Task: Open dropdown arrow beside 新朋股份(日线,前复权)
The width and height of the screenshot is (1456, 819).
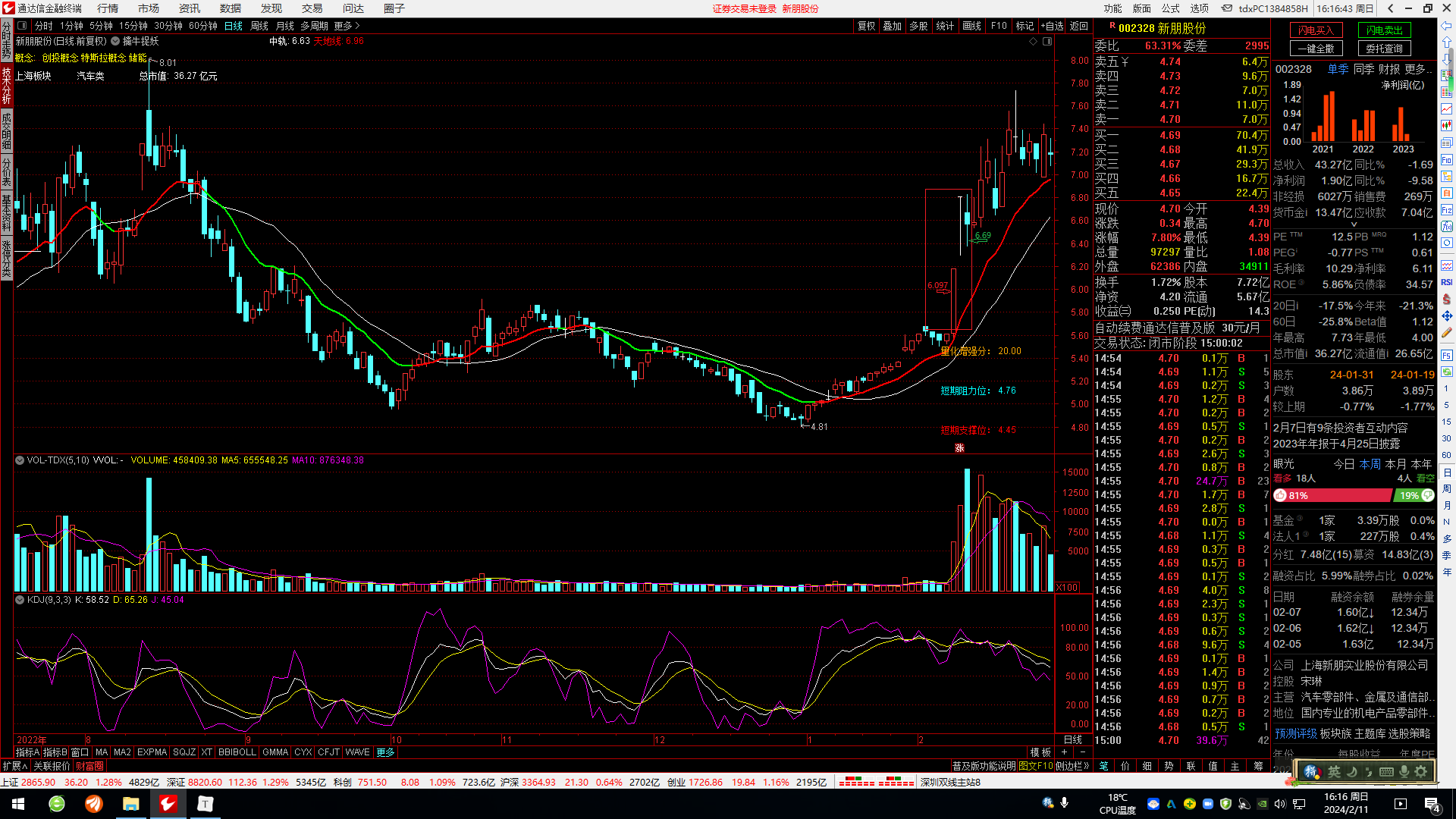Action: tap(115, 41)
